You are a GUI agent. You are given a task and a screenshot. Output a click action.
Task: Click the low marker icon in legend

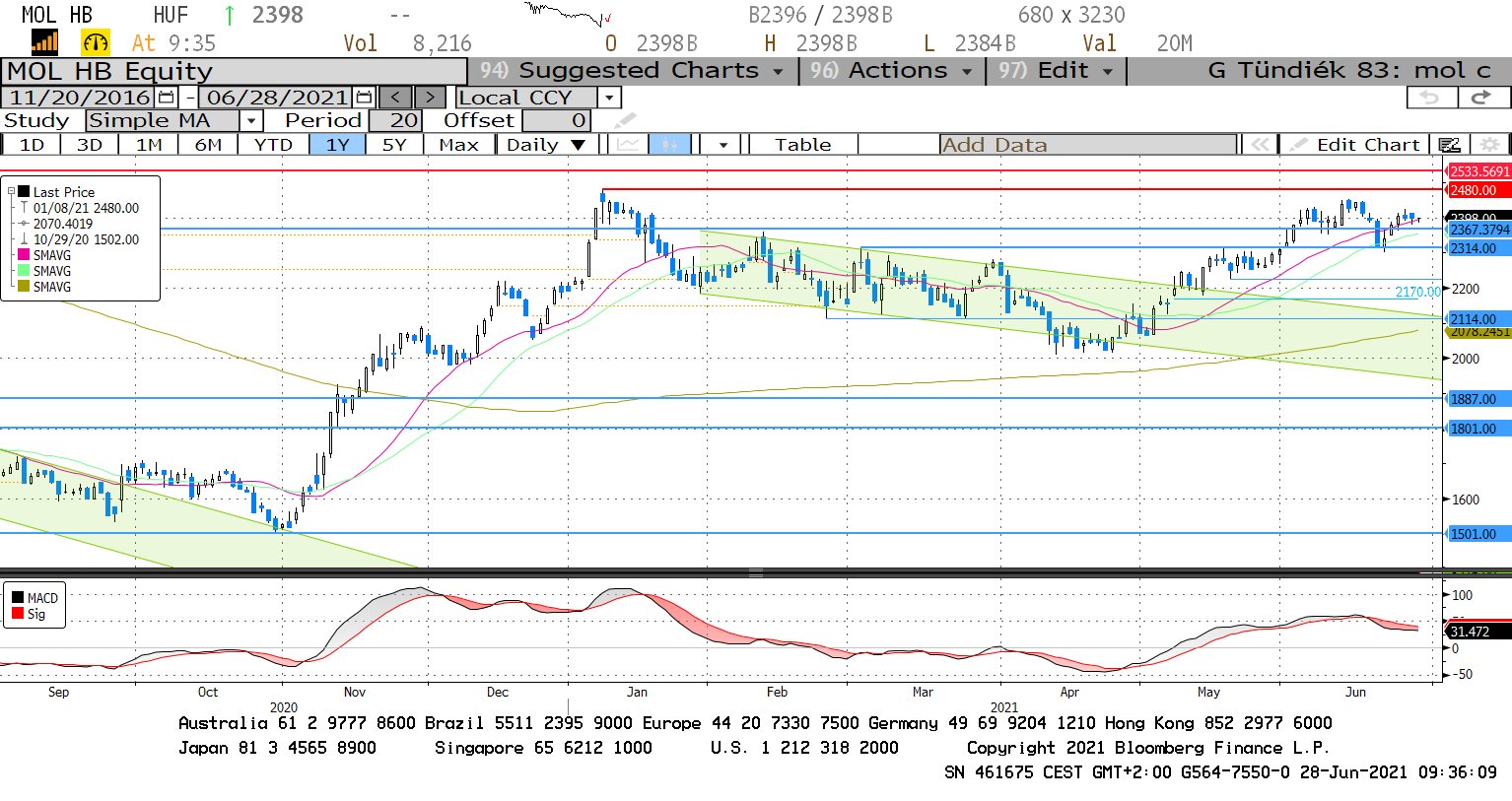(x=25, y=239)
